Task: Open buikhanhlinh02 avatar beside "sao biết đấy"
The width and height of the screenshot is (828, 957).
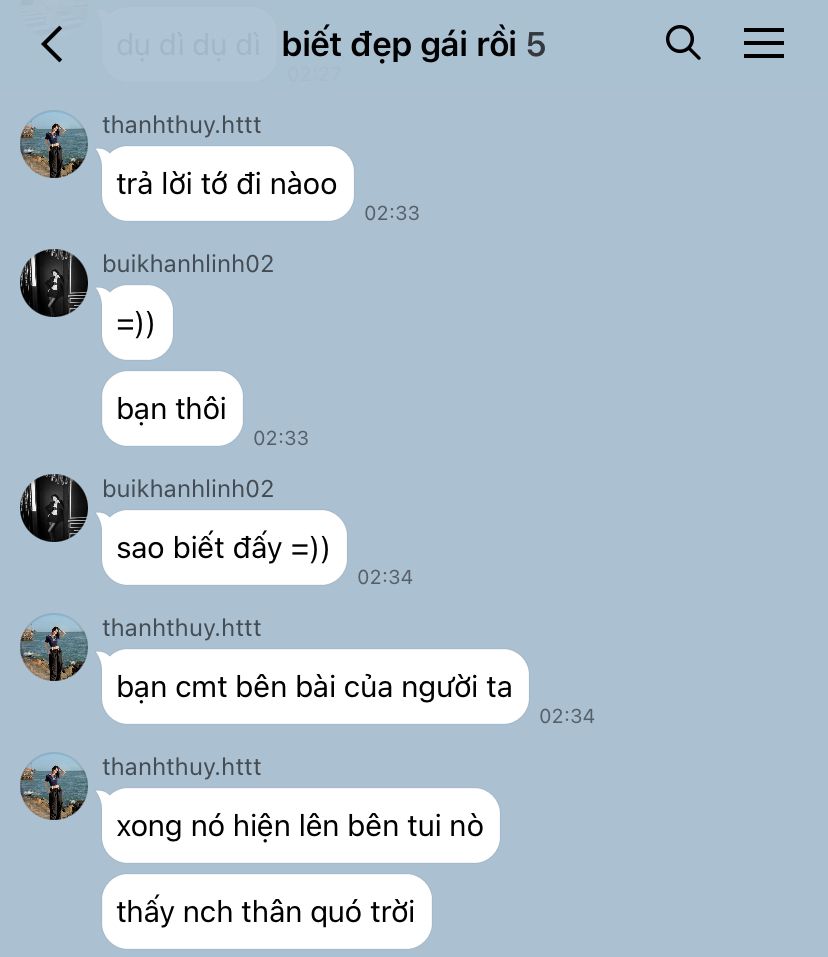Action: 54,508
